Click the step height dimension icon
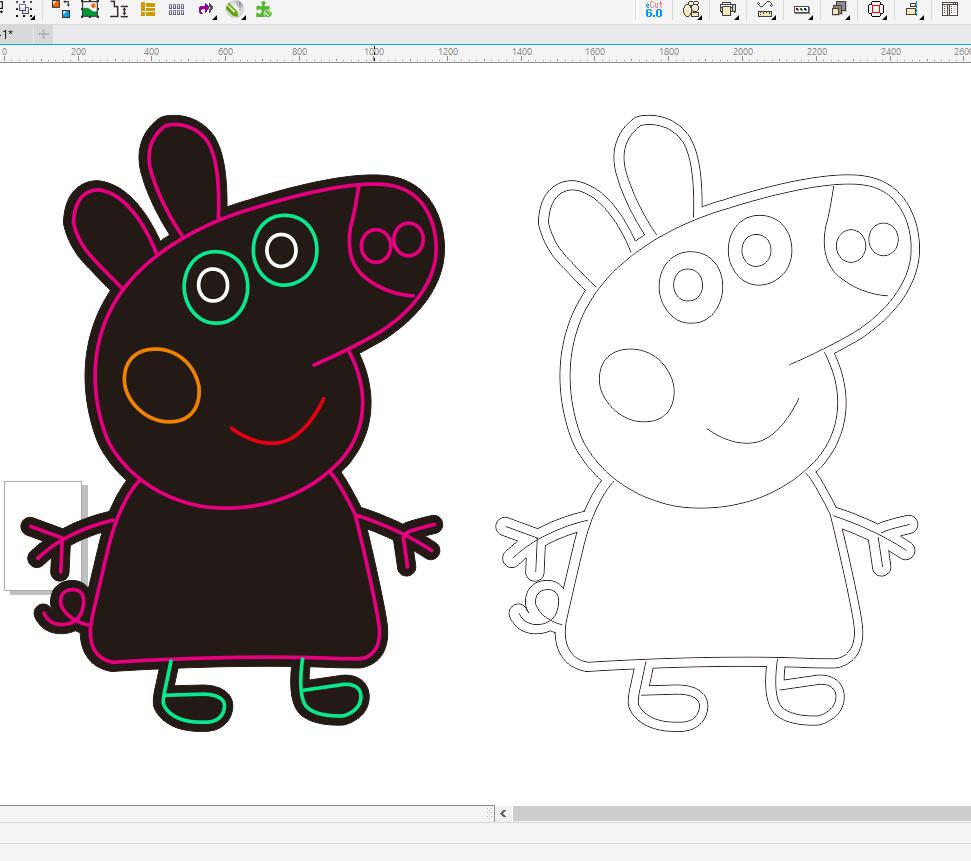The image size is (971, 861). 119,9
